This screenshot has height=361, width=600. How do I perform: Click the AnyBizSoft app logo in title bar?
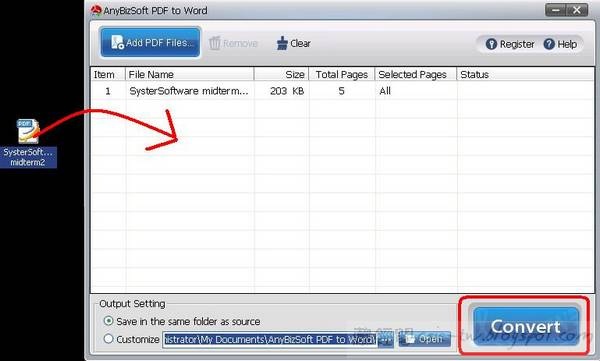(x=96, y=10)
